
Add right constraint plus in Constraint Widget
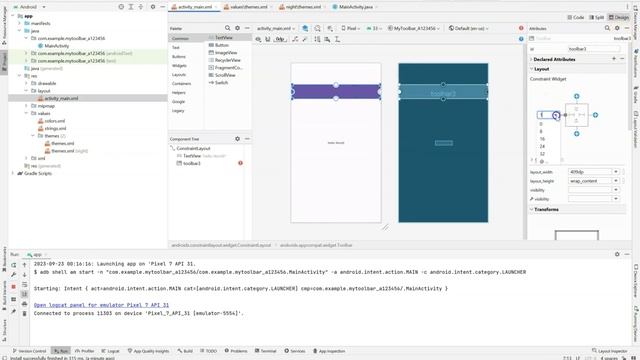click(595, 115)
